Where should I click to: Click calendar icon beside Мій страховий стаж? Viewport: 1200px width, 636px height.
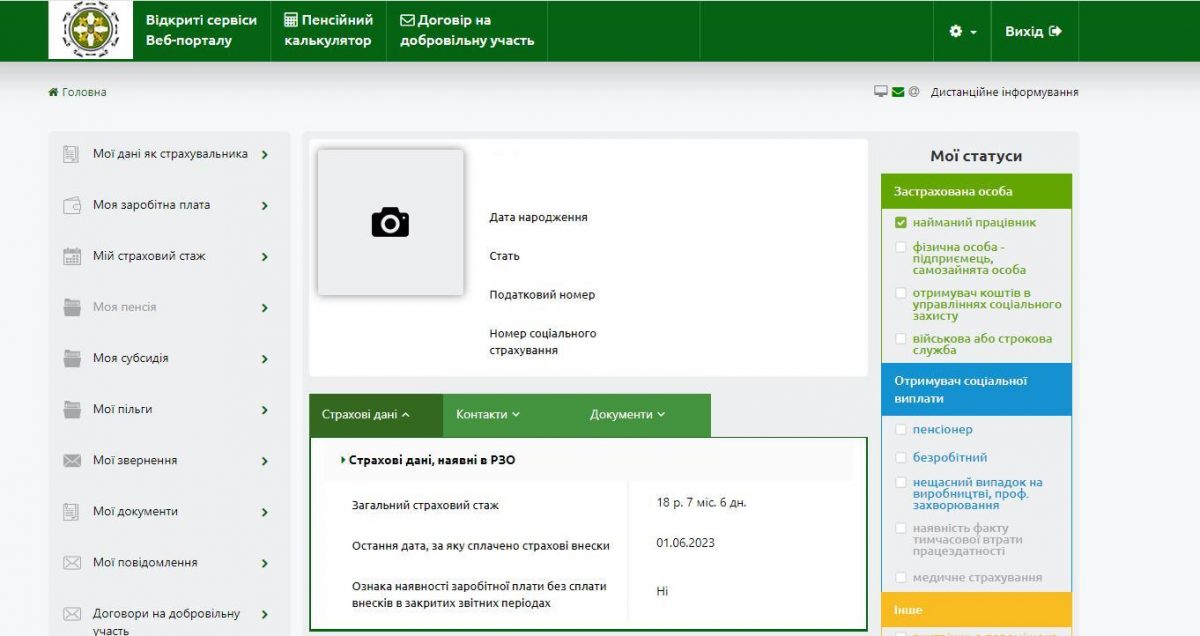[72, 256]
